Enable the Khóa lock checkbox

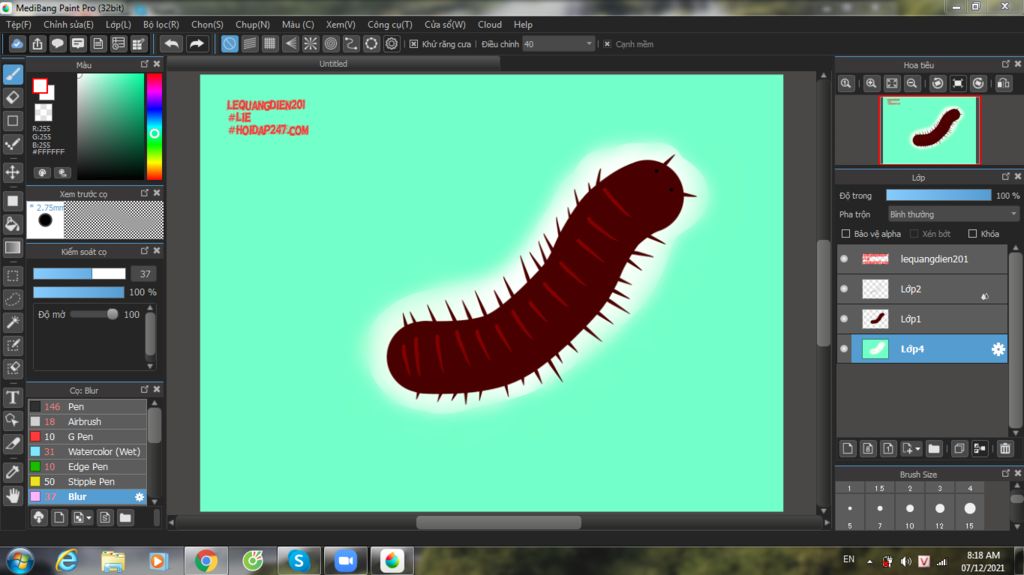(x=972, y=233)
